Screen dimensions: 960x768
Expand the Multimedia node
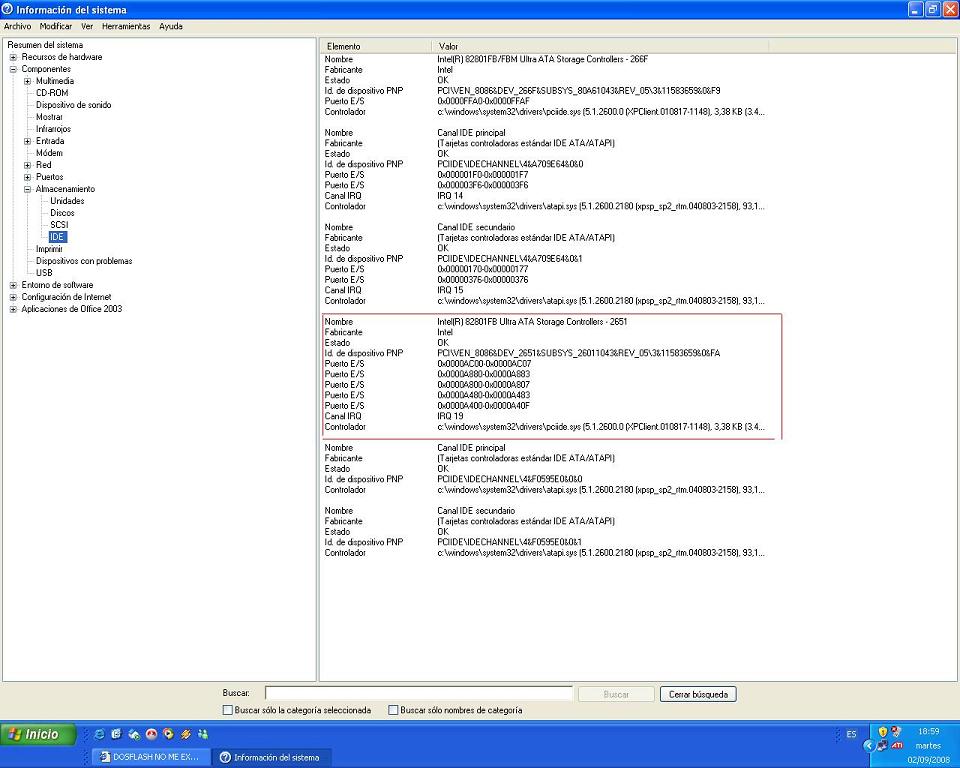pyautogui.click(x=27, y=81)
